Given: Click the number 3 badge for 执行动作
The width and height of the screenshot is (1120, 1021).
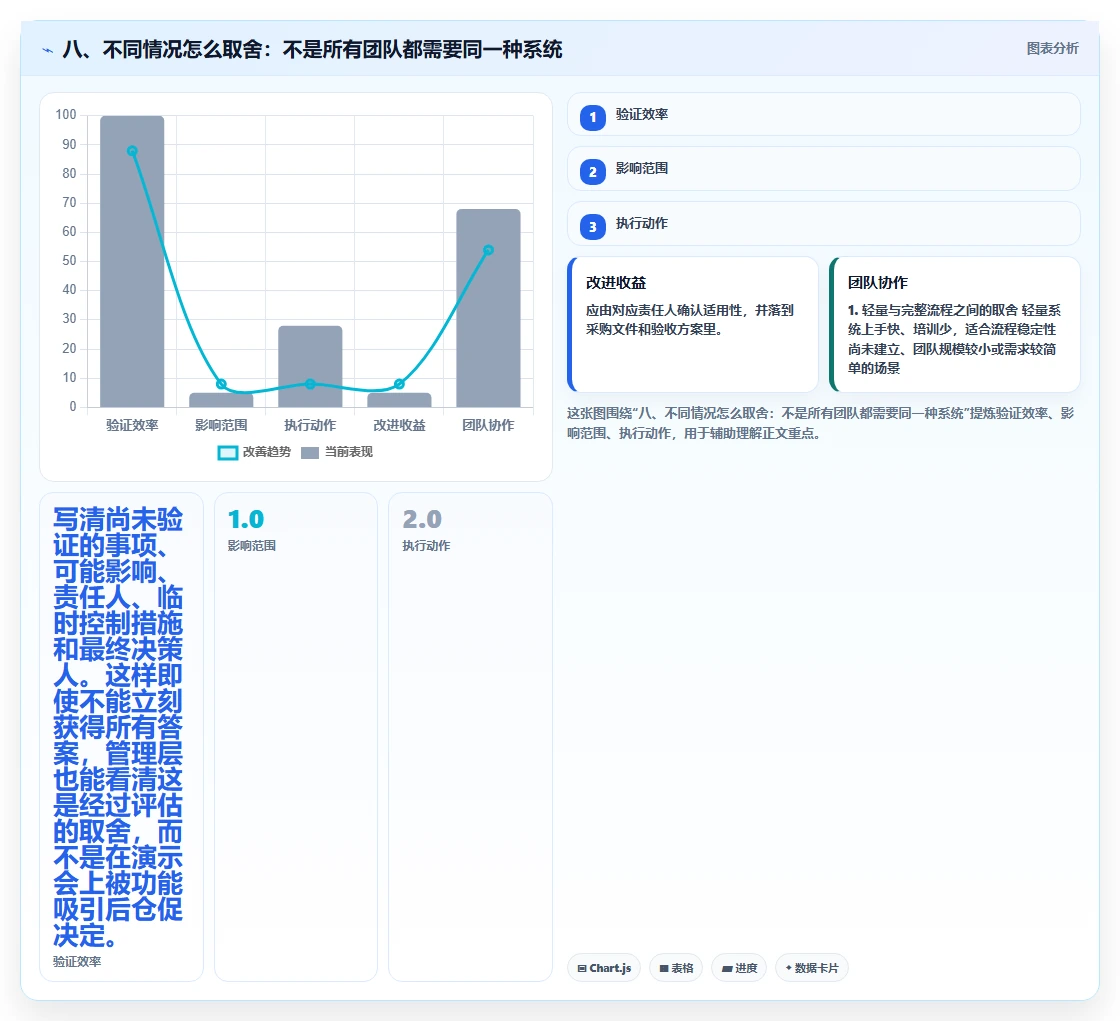Looking at the screenshot, I should [x=593, y=227].
